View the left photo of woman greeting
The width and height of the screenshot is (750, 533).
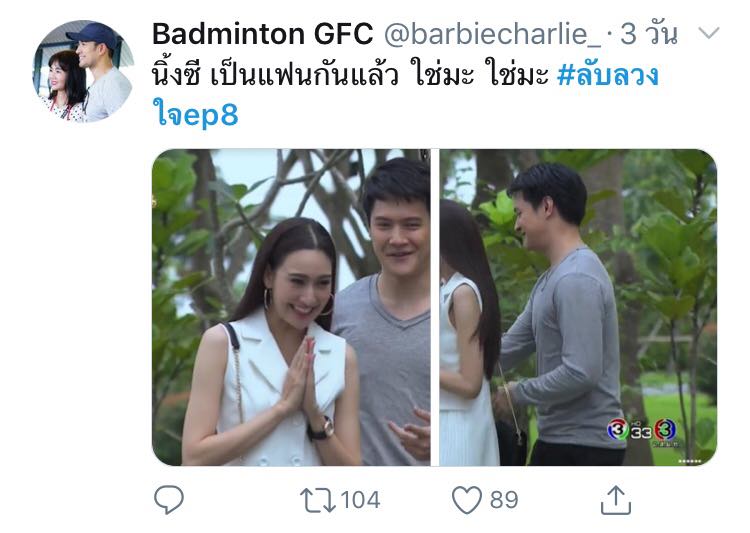291,307
